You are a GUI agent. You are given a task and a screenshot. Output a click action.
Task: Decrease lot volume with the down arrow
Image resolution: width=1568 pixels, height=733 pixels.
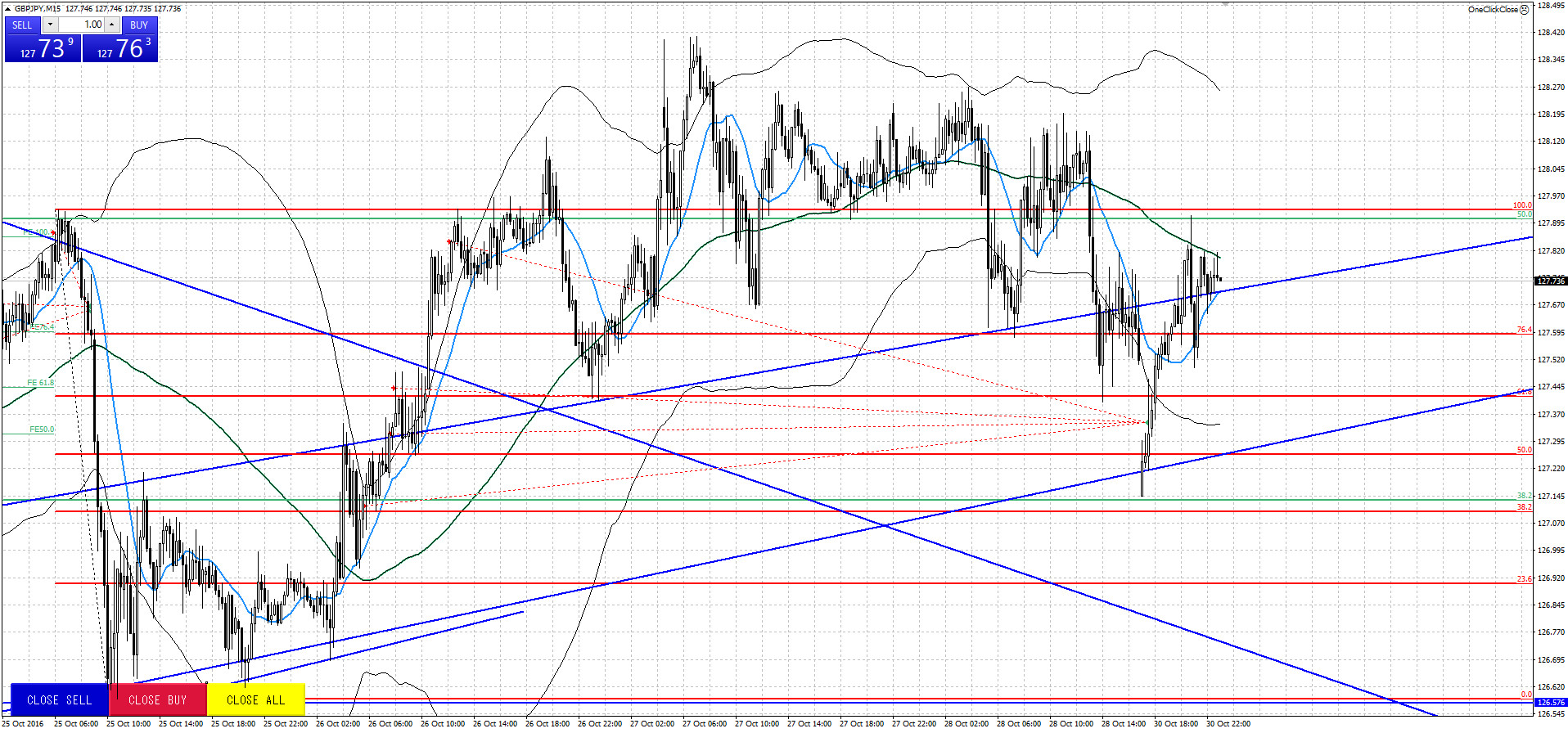point(50,25)
